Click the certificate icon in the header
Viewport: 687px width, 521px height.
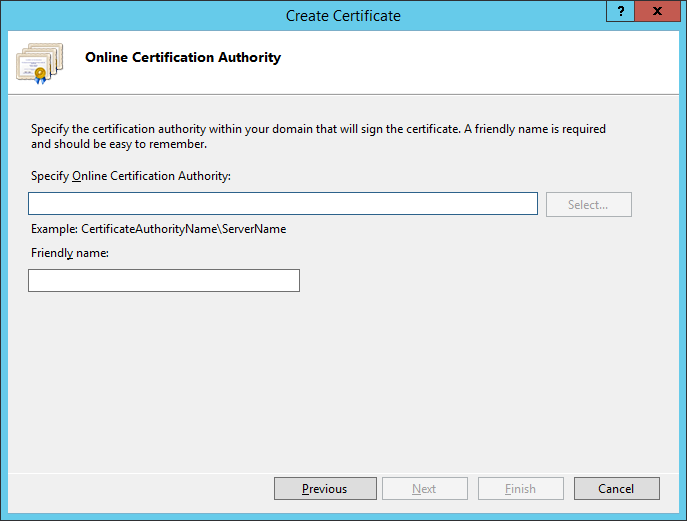[39, 62]
